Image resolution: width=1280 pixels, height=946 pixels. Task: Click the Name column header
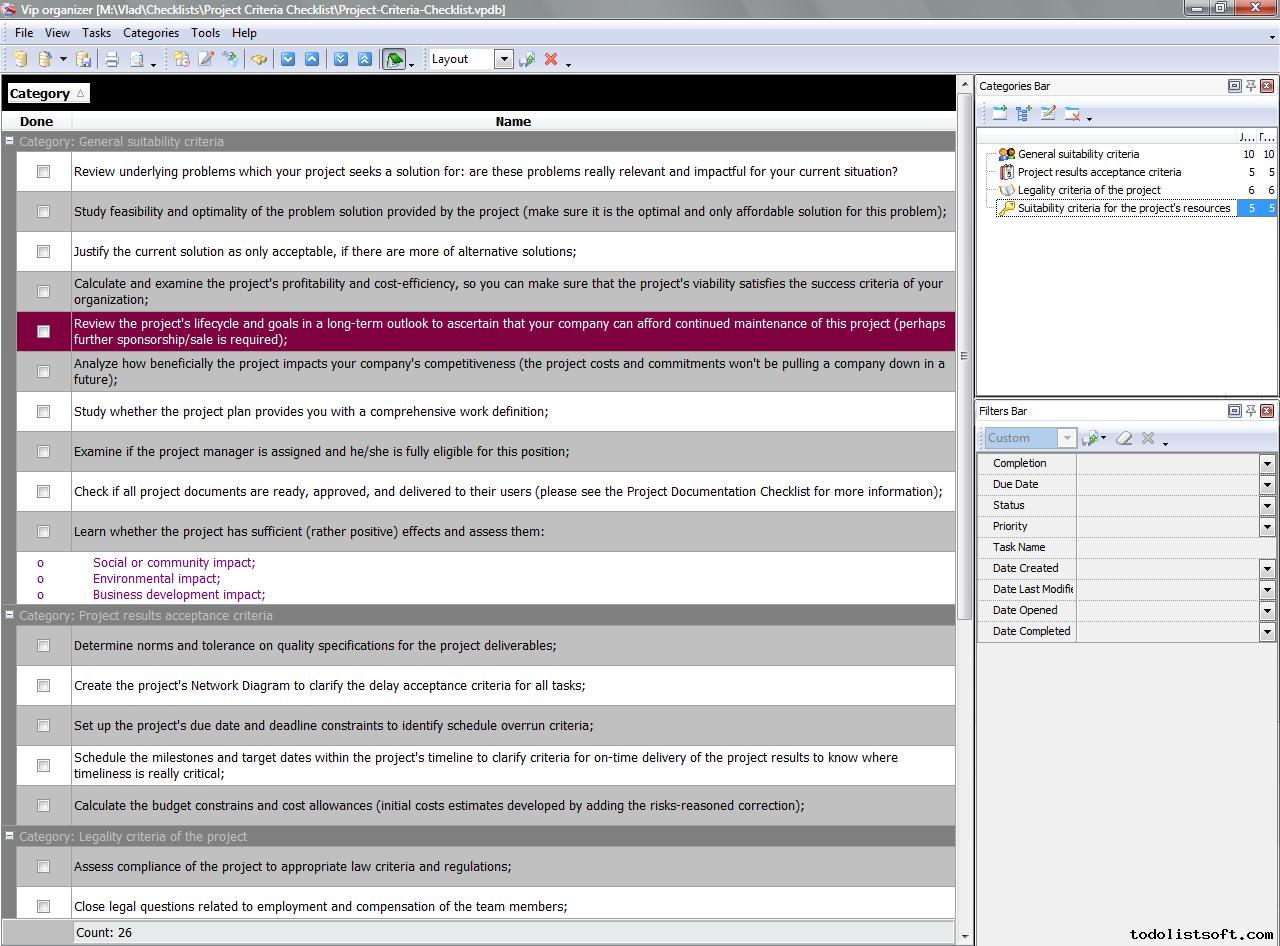click(513, 121)
